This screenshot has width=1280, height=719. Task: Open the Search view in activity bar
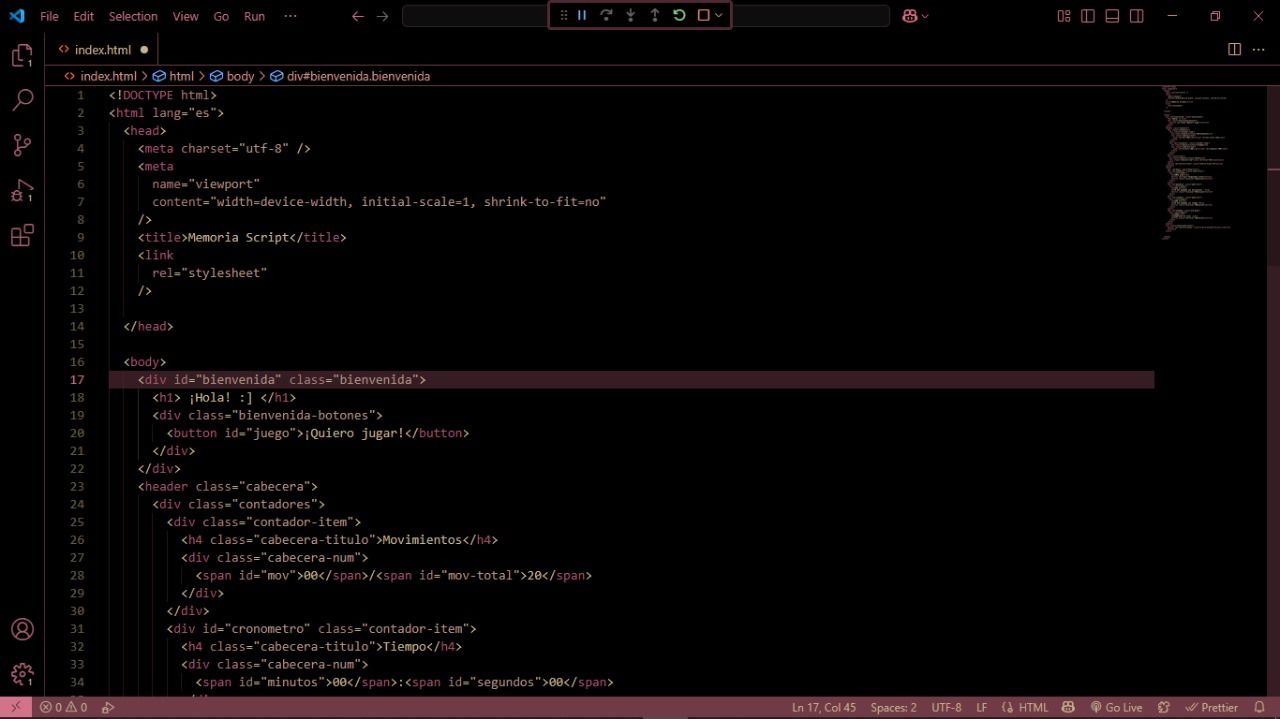click(22, 100)
